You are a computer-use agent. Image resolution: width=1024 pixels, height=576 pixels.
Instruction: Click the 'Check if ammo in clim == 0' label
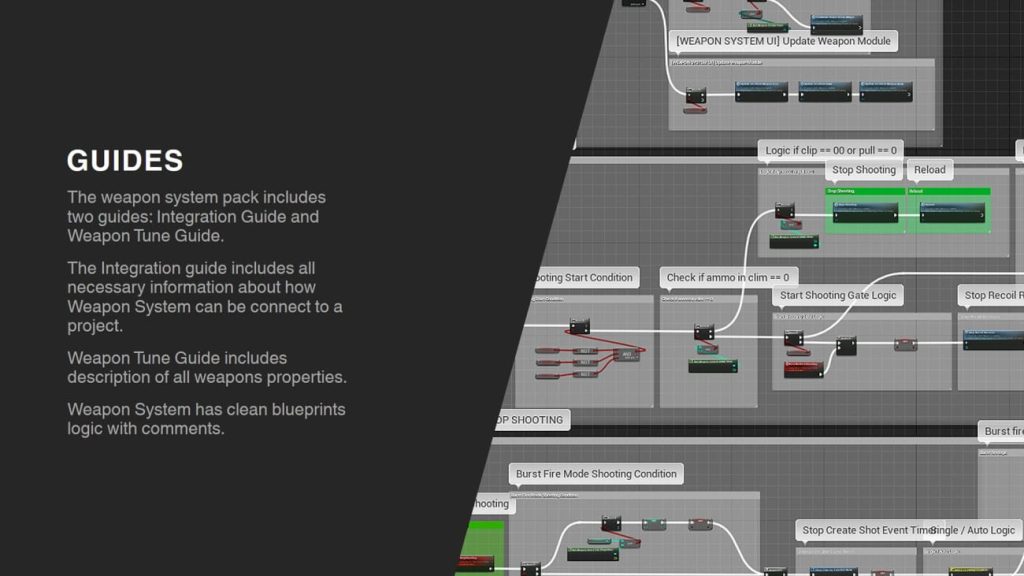(727, 277)
